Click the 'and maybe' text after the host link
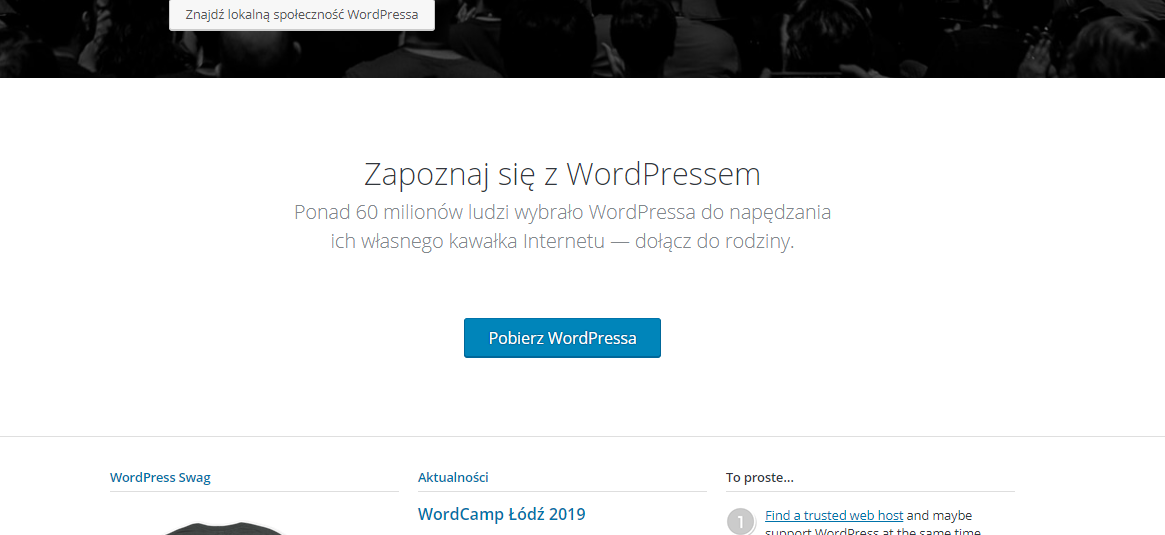Image resolution: width=1165 pixels, height=535 pixels. tap(939, 516)
